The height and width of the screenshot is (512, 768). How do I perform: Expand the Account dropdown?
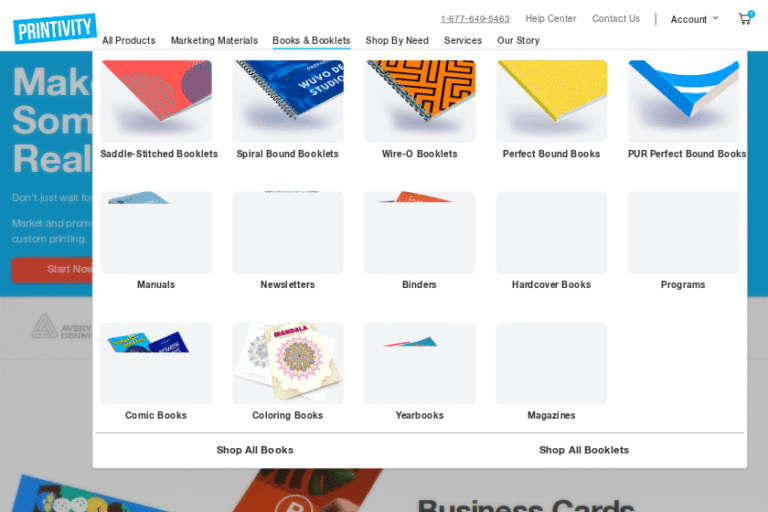[694, 19]
